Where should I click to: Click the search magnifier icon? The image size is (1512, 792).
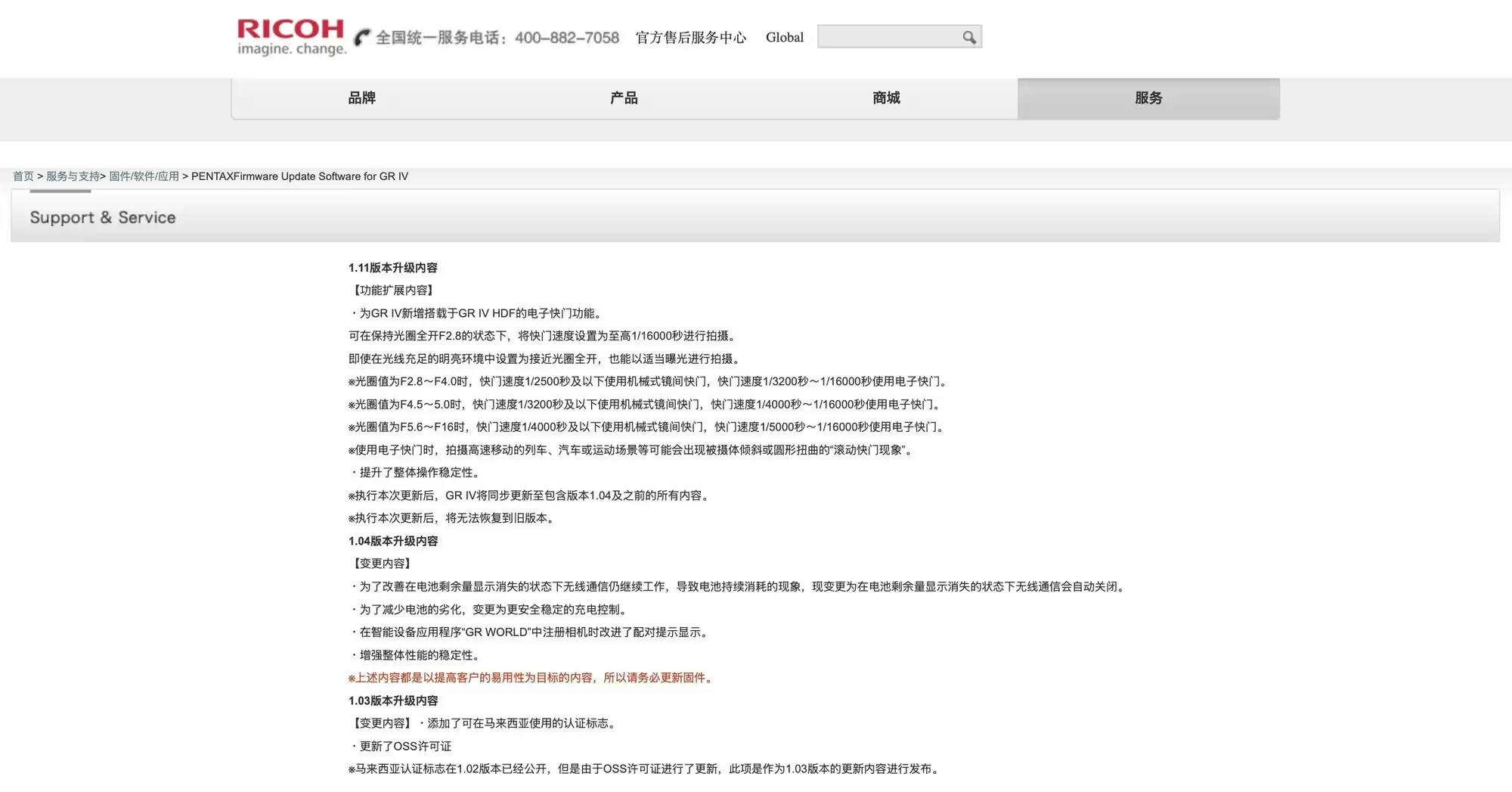(968, 36)
